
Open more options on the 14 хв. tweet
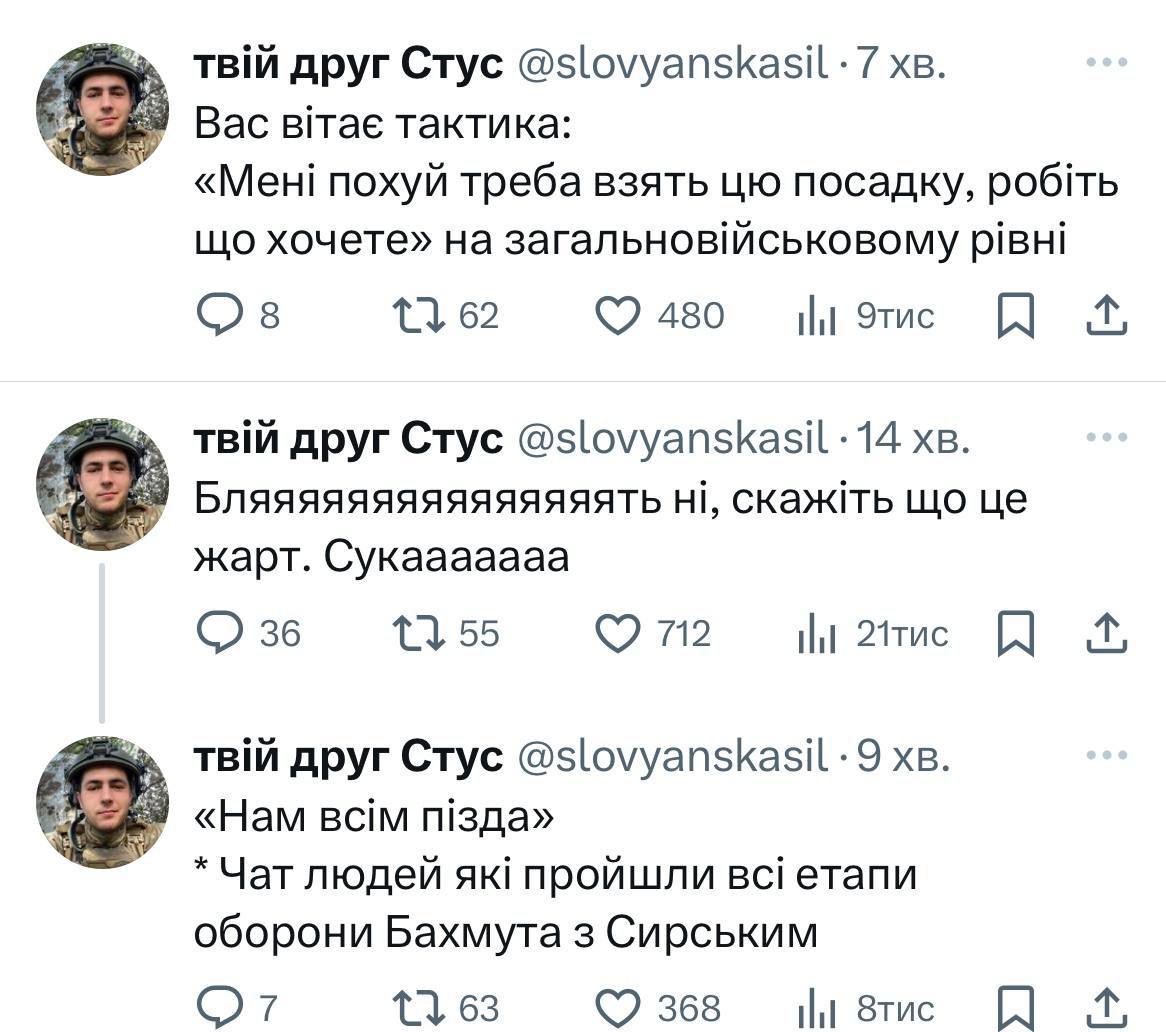(1107, 438)
